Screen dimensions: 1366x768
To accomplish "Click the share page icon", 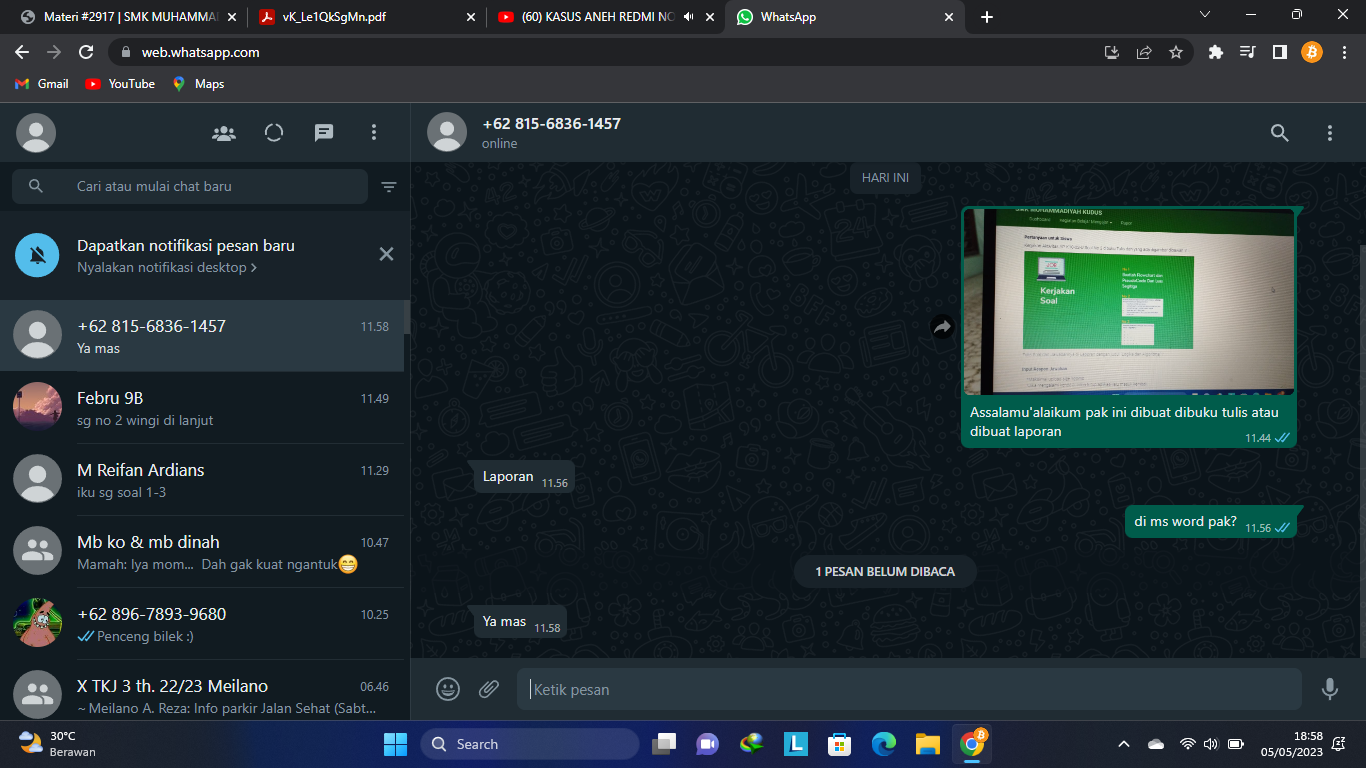I will (1144, 52).
